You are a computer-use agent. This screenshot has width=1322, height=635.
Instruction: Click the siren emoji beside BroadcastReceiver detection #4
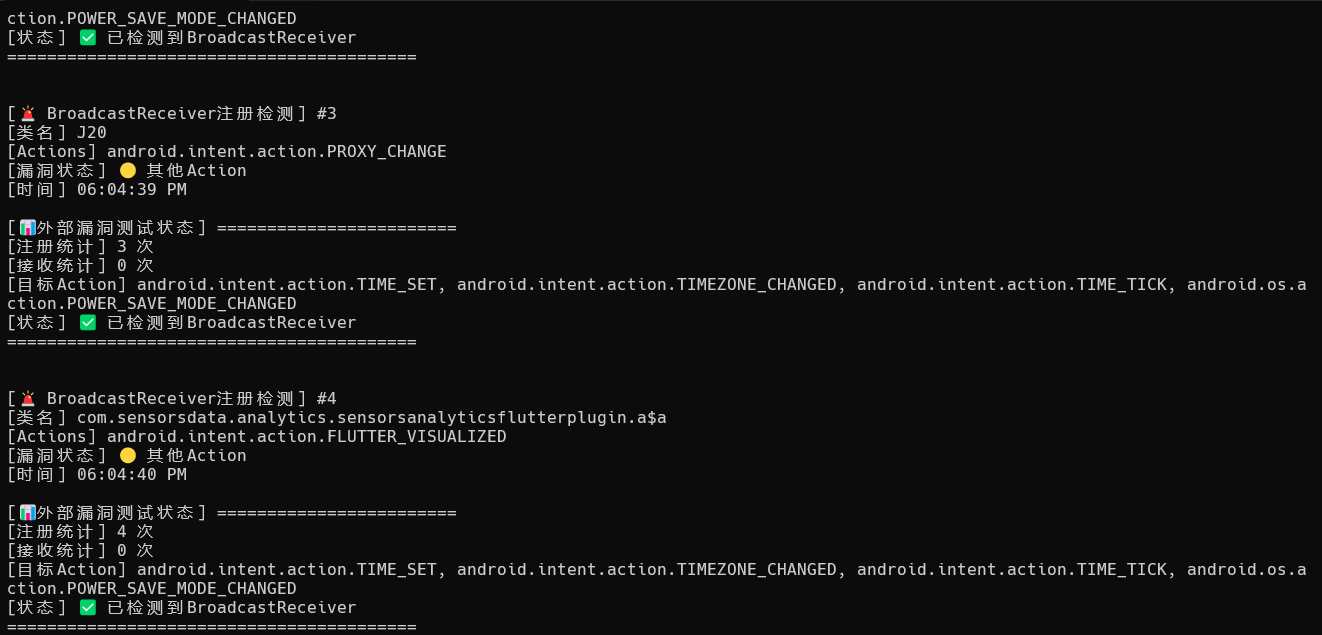28,398
